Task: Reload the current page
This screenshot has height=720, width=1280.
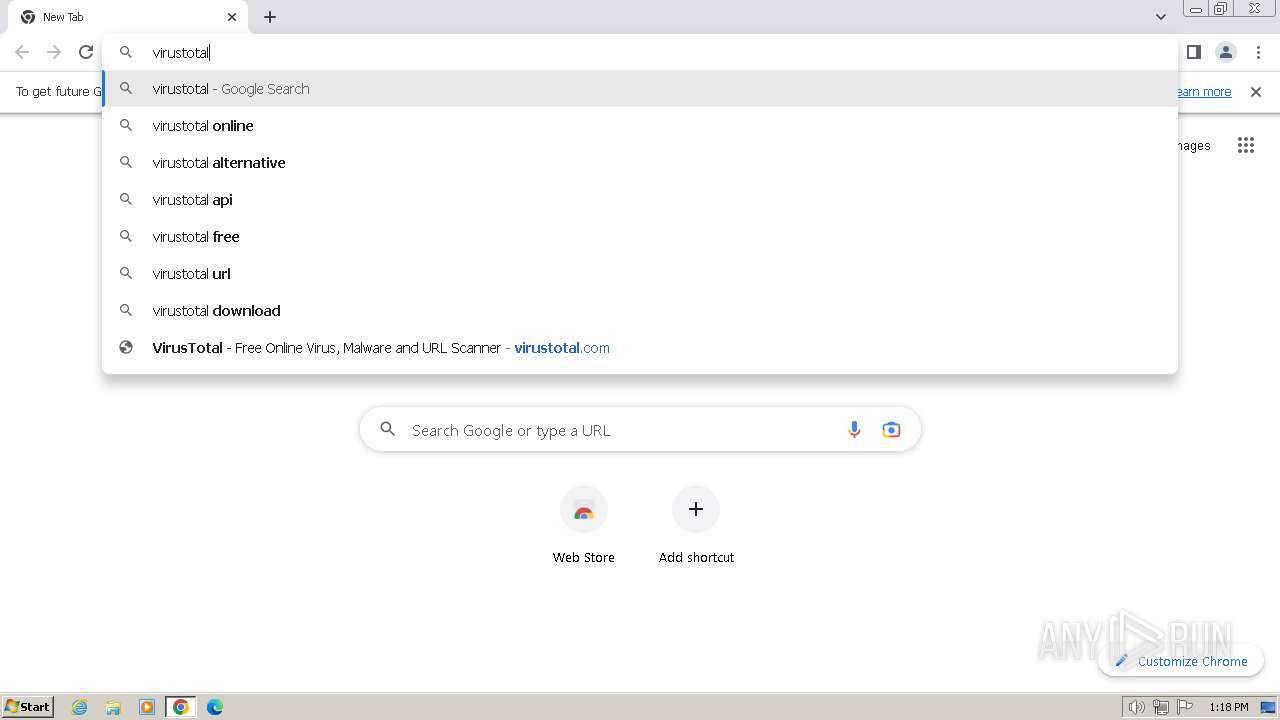Action: [86, 52]
